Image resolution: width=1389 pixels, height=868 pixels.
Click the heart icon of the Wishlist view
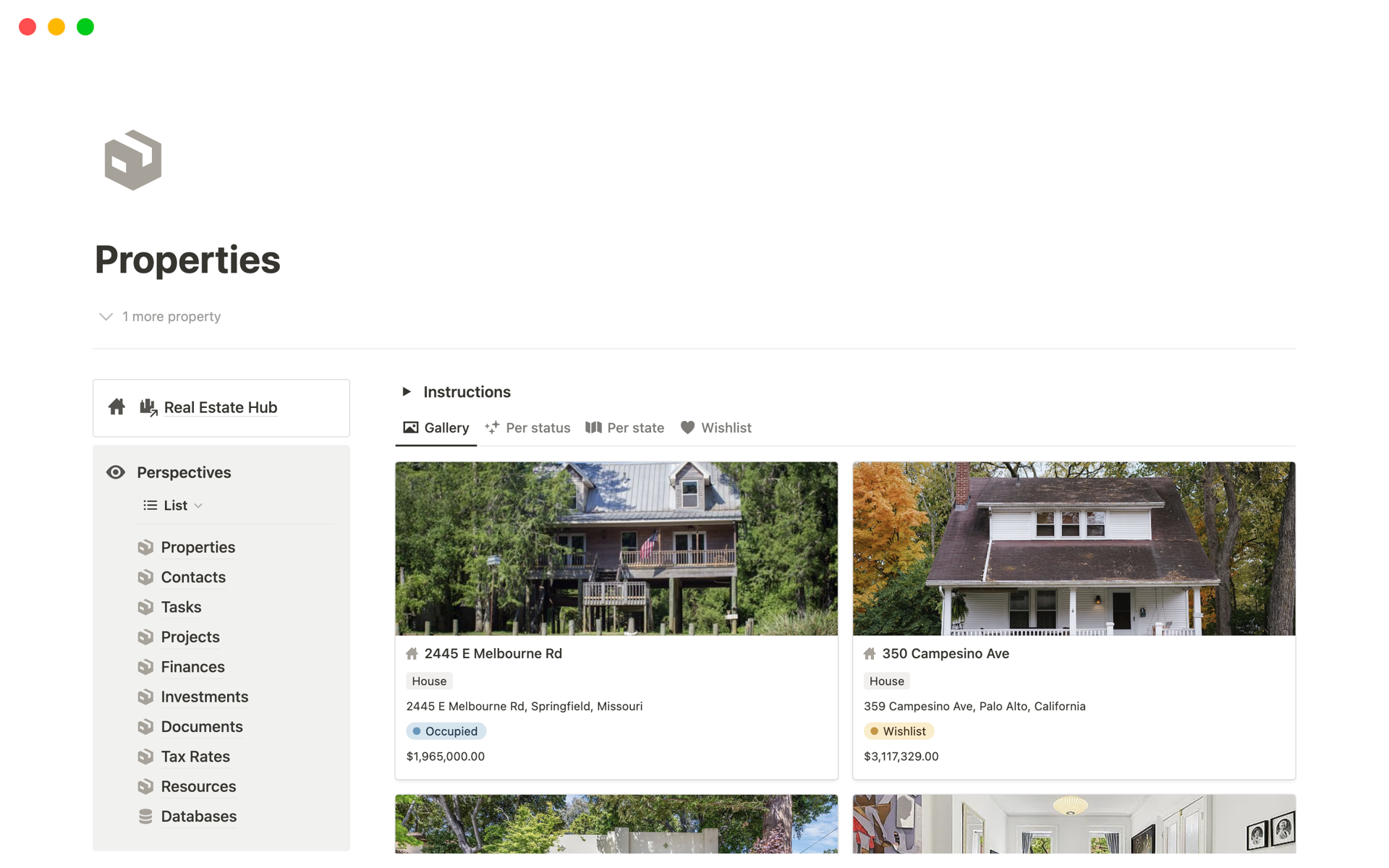tap(687, 427)
